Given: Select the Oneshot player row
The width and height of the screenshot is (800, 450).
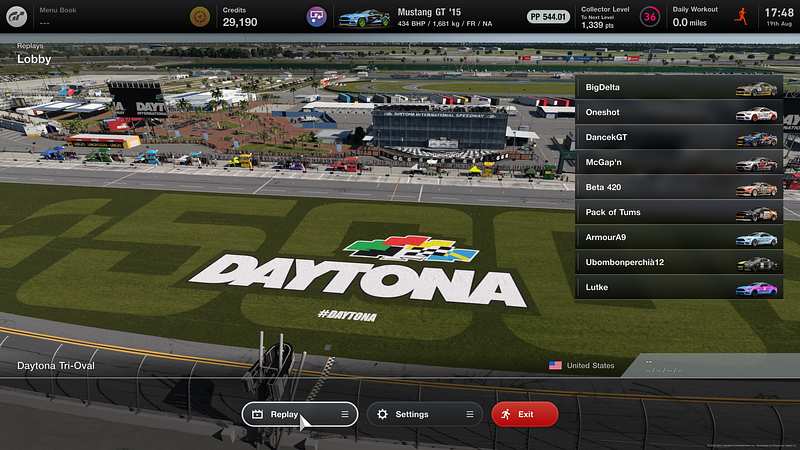Looking at the screenshot, I should click(679, 112).
